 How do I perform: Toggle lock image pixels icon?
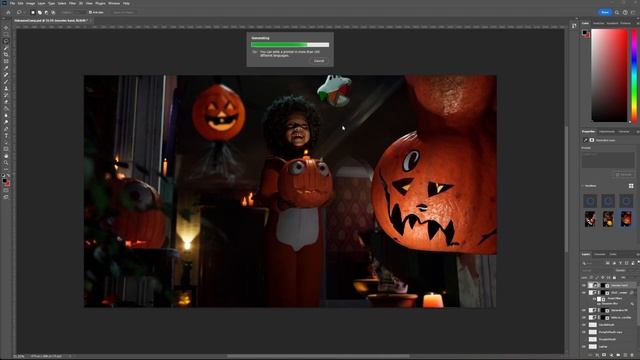[x=597, y=278]
